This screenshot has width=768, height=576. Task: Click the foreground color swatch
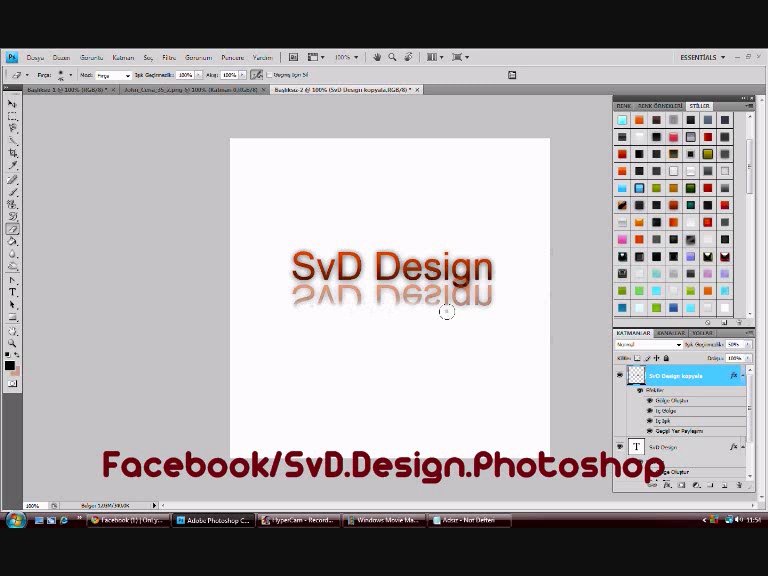point(10,365)
